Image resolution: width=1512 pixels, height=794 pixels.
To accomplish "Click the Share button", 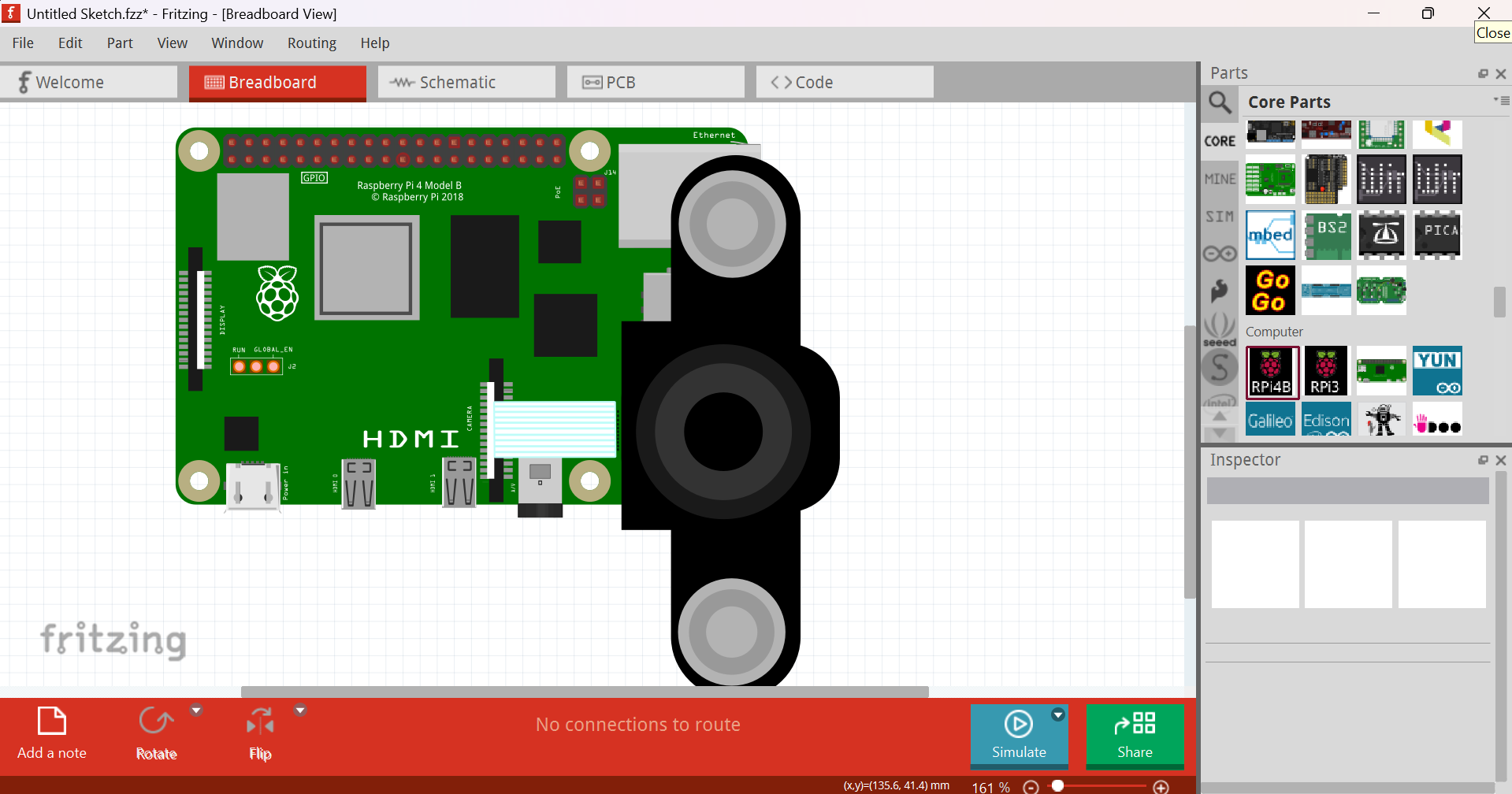I will tap(1135, 735).
